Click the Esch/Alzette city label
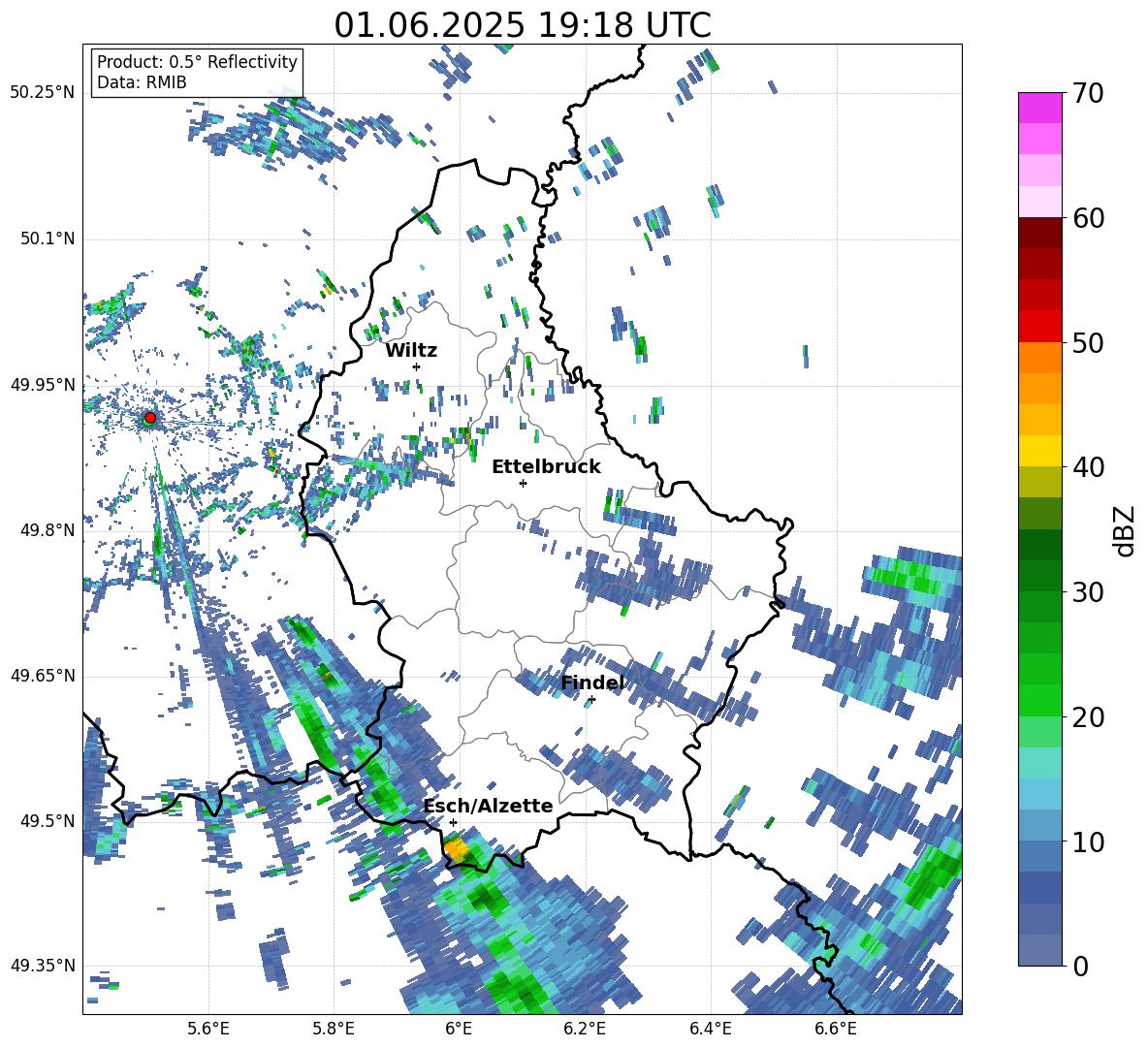The image size is (1148, 1048). click(489, 807)
